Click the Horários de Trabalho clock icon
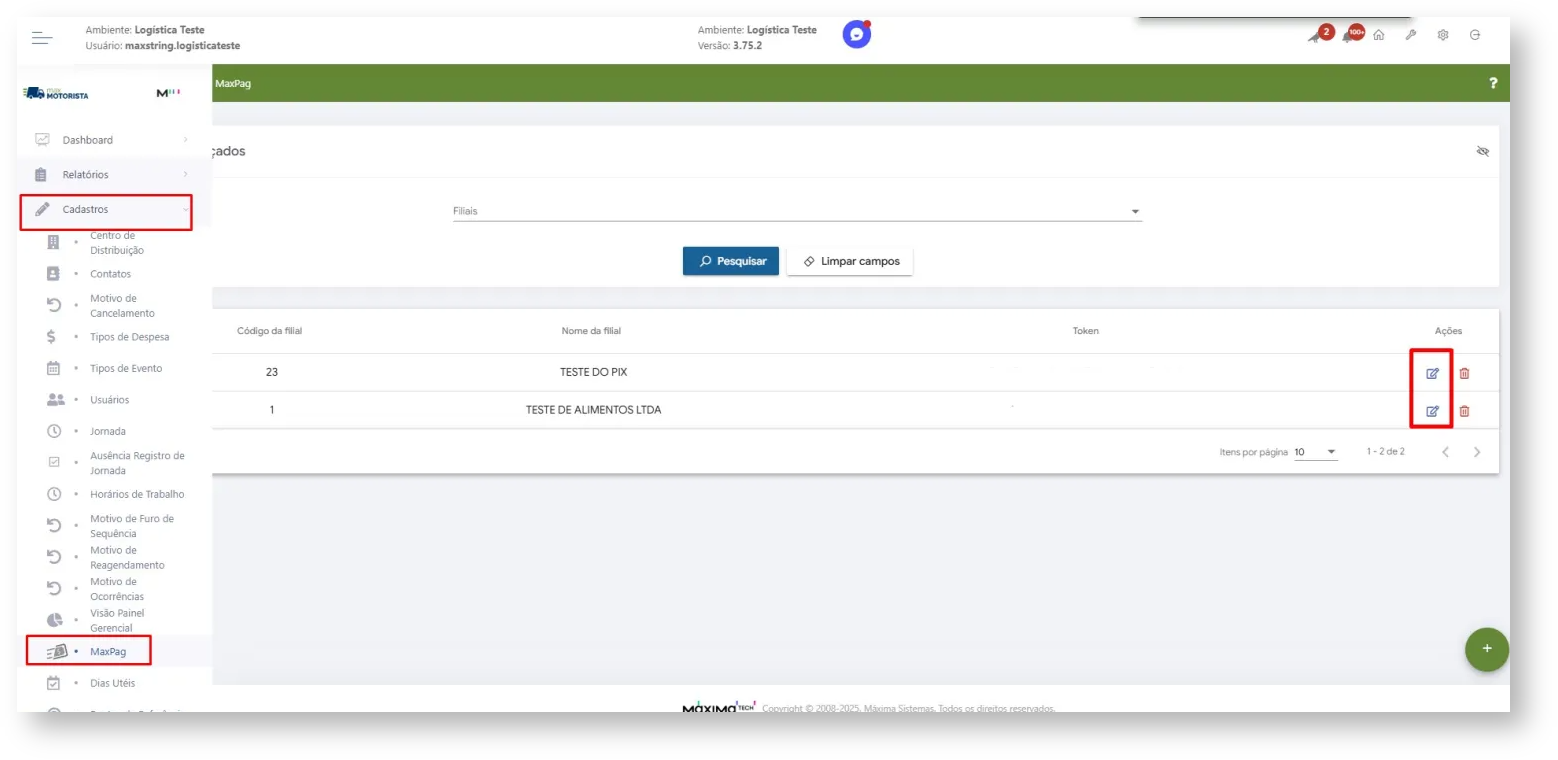Image resolution: width=1558 pixels, height=760 pixels. [55, 494]
